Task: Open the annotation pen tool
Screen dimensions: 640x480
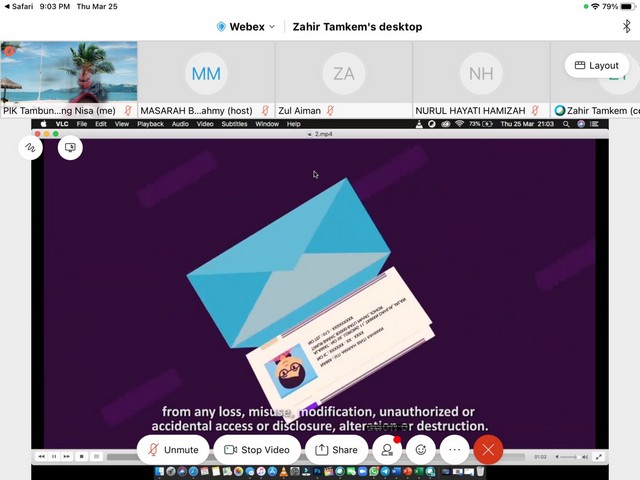Action: (x=30, y=147)
